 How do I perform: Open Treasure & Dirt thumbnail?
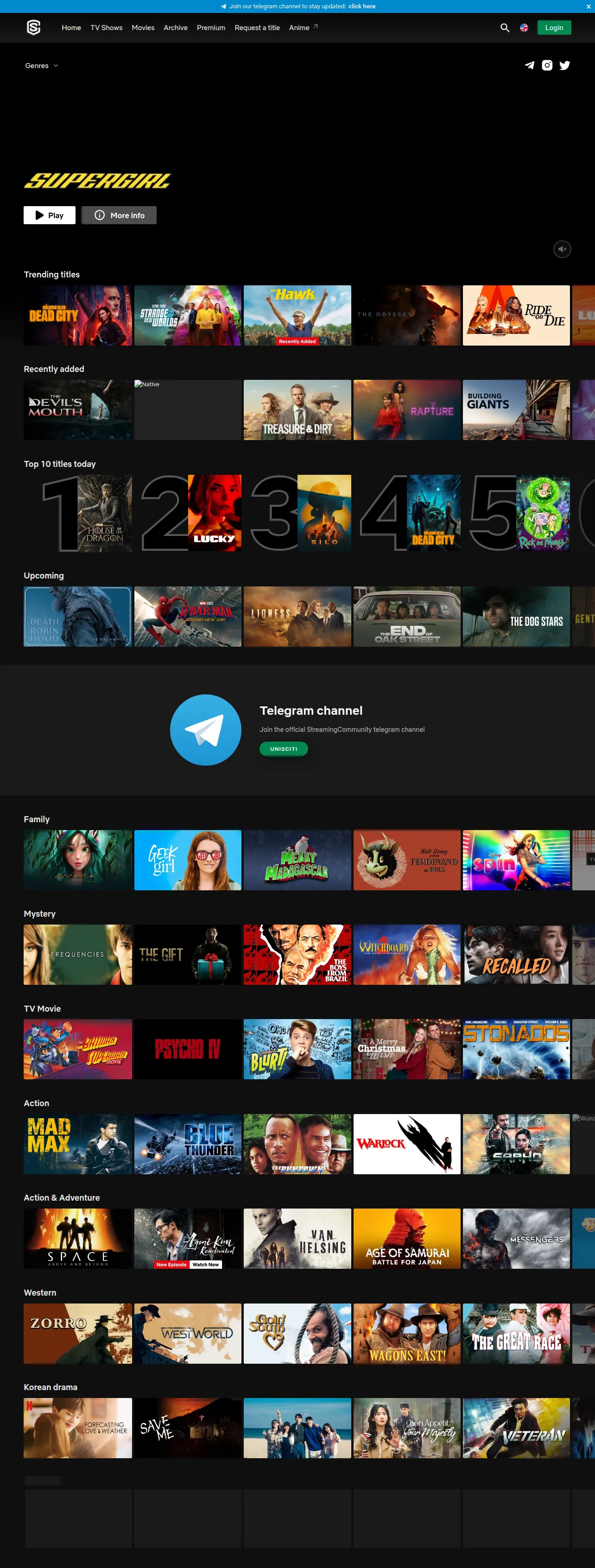[297, 410]
